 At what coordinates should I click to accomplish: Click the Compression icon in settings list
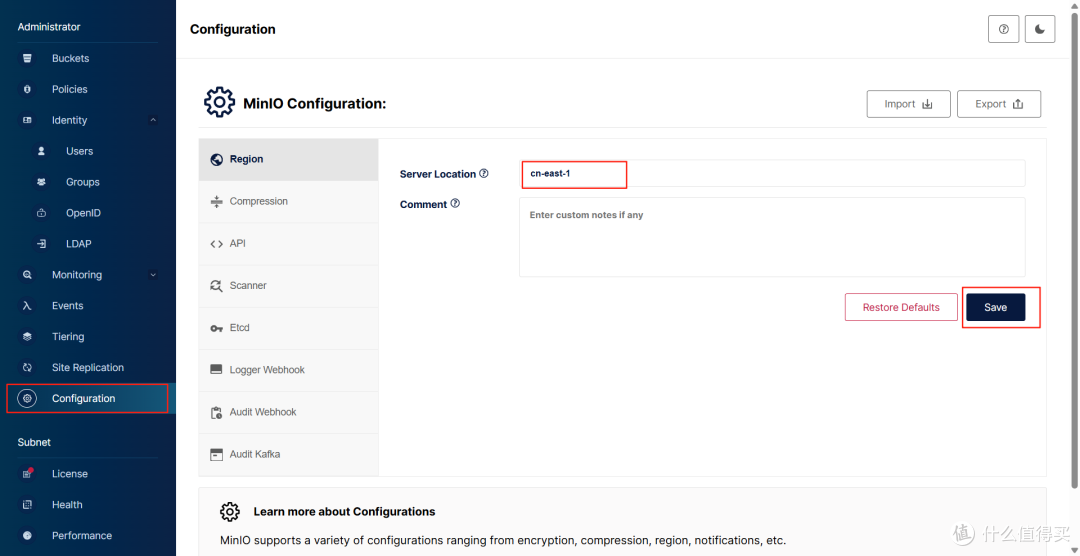click(216, 201)
